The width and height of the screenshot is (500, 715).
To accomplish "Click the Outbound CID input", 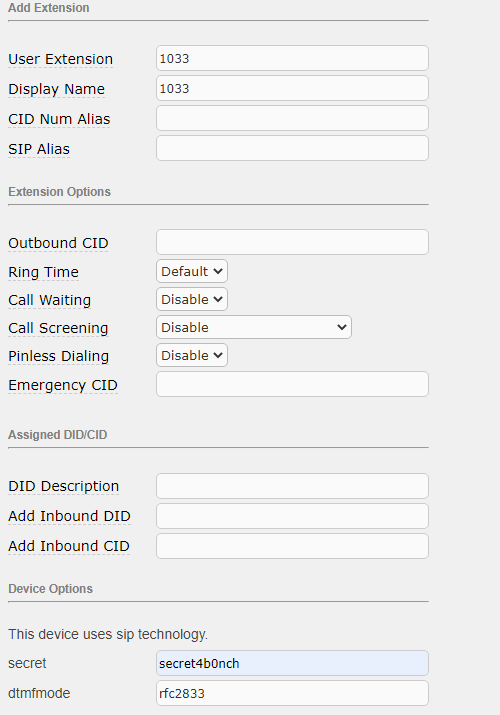I will click(x=292, y=242).
